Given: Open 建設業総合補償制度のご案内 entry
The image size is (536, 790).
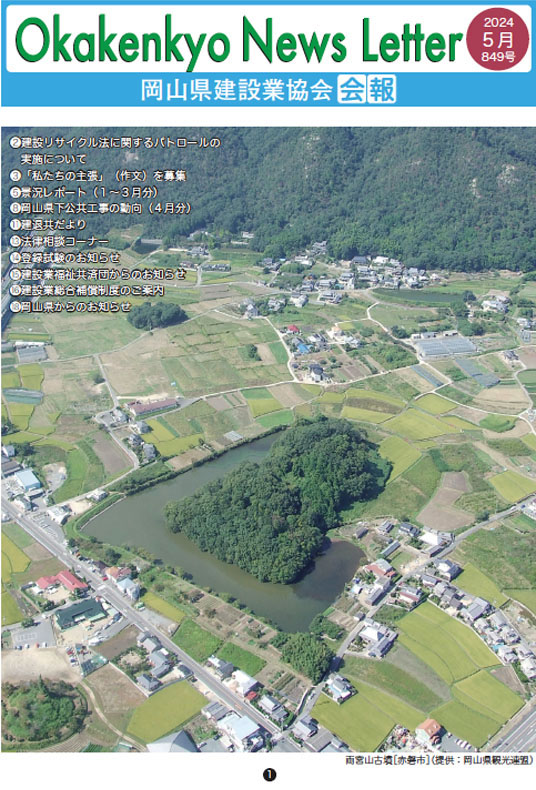Looking at the screenshot, I should [x=87, y=290].
